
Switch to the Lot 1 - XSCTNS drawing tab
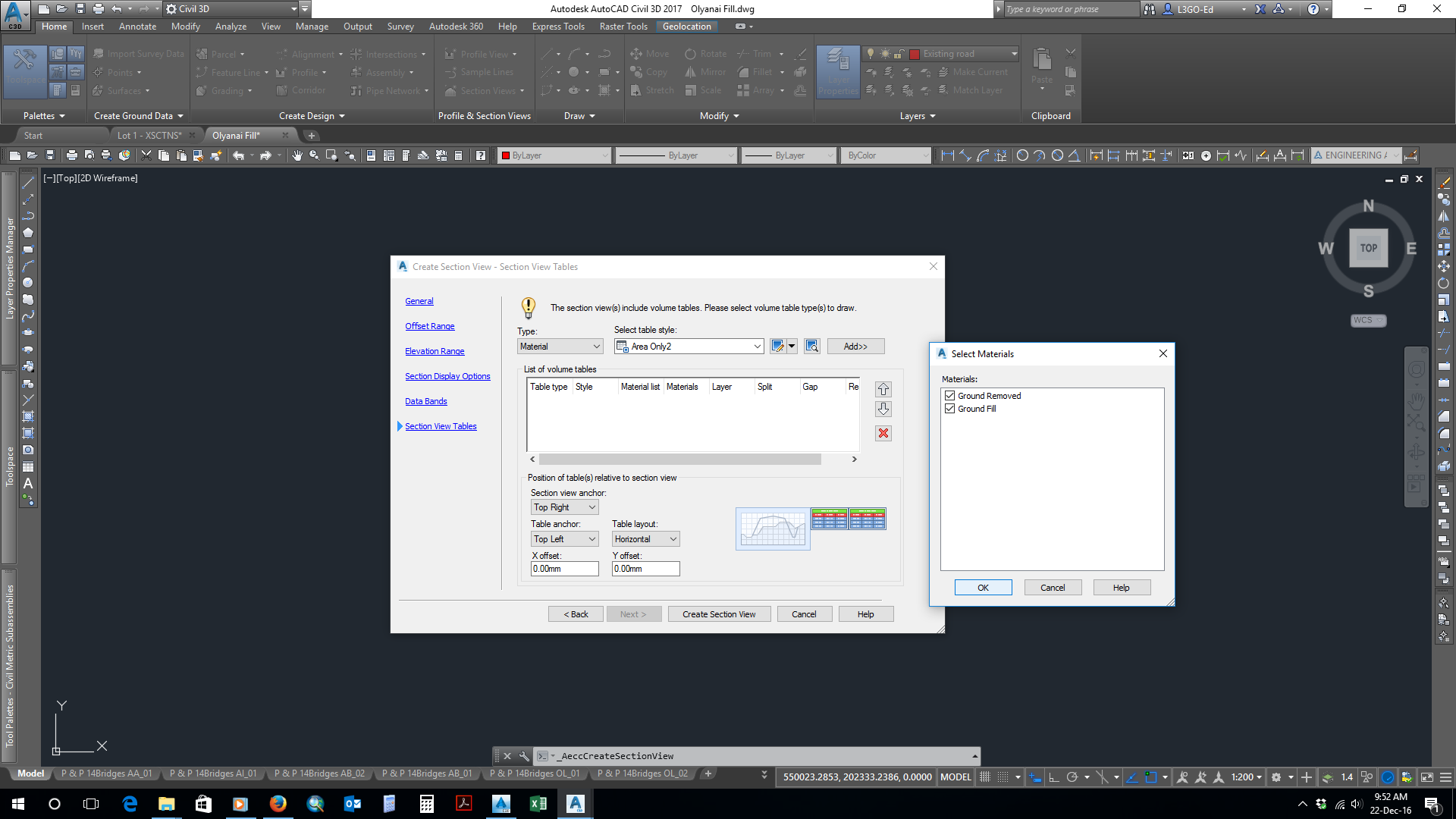149,136
